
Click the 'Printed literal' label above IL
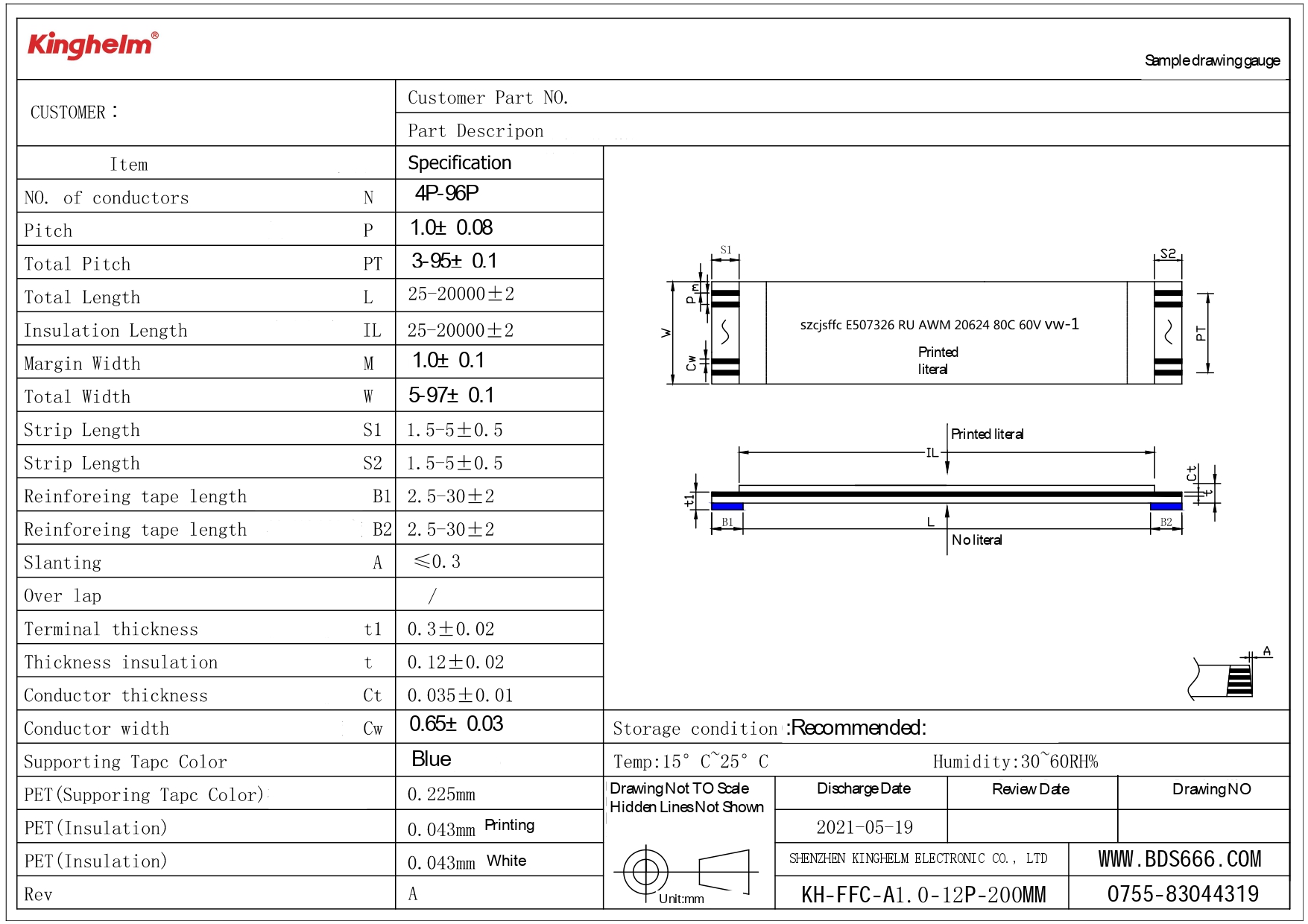pyautogui.click(x=988, y=434)
